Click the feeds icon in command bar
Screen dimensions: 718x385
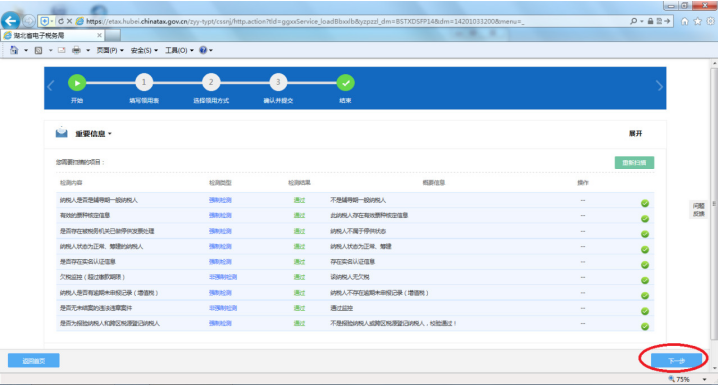[x=38, y=50]
